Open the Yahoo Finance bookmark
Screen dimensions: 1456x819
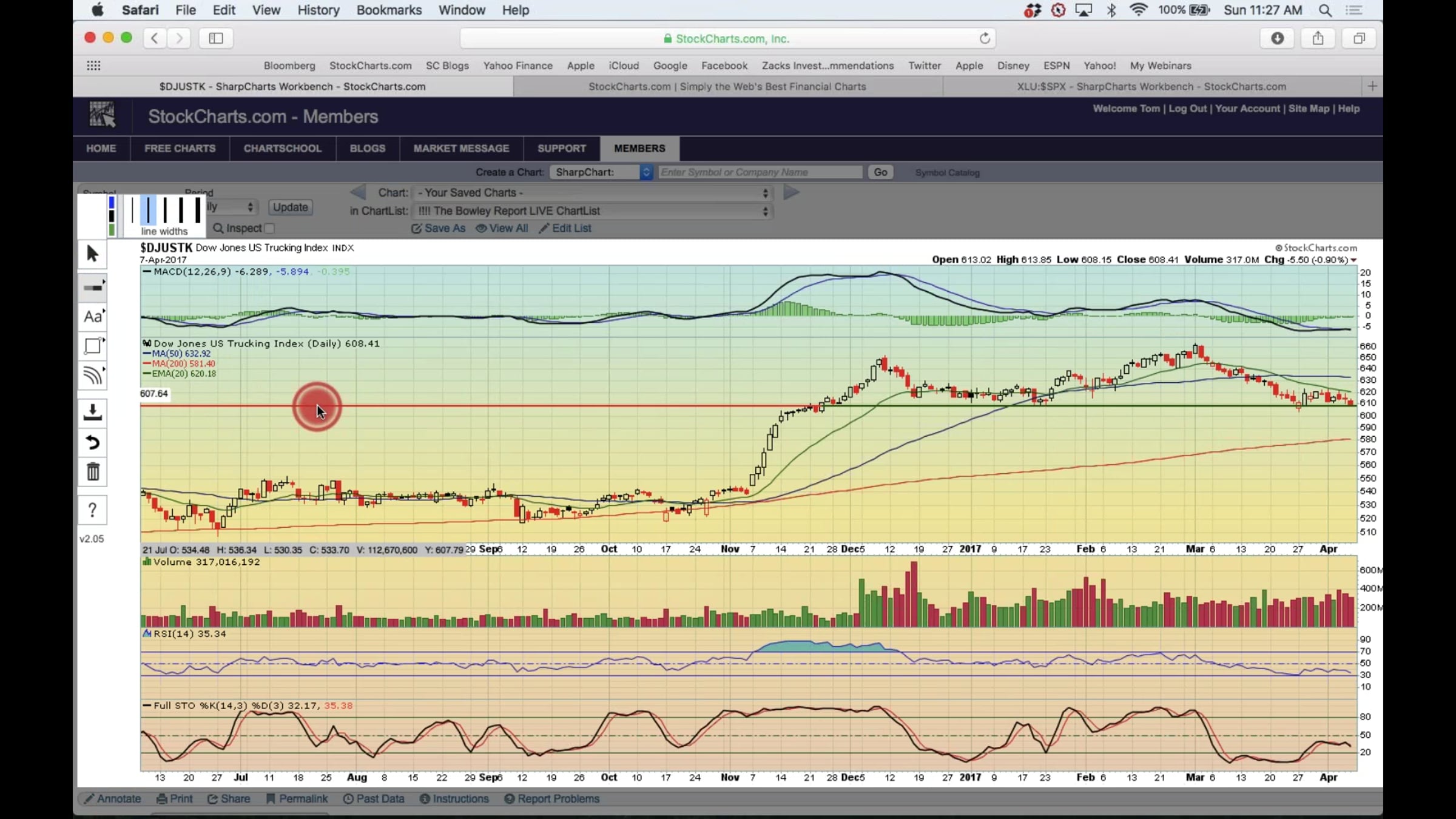click(517, 66)
